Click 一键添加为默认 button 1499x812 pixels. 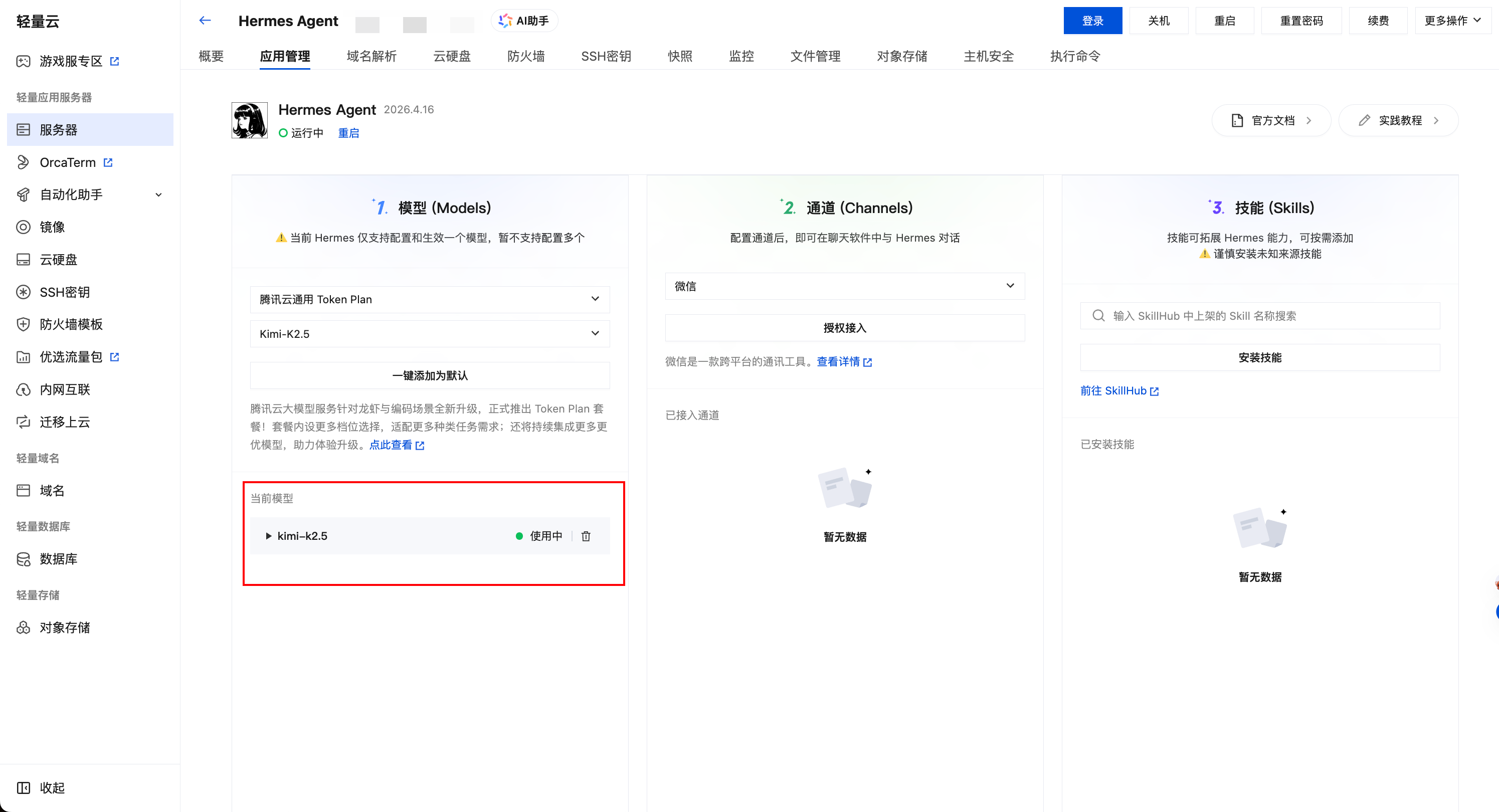[x=430, y=375]
